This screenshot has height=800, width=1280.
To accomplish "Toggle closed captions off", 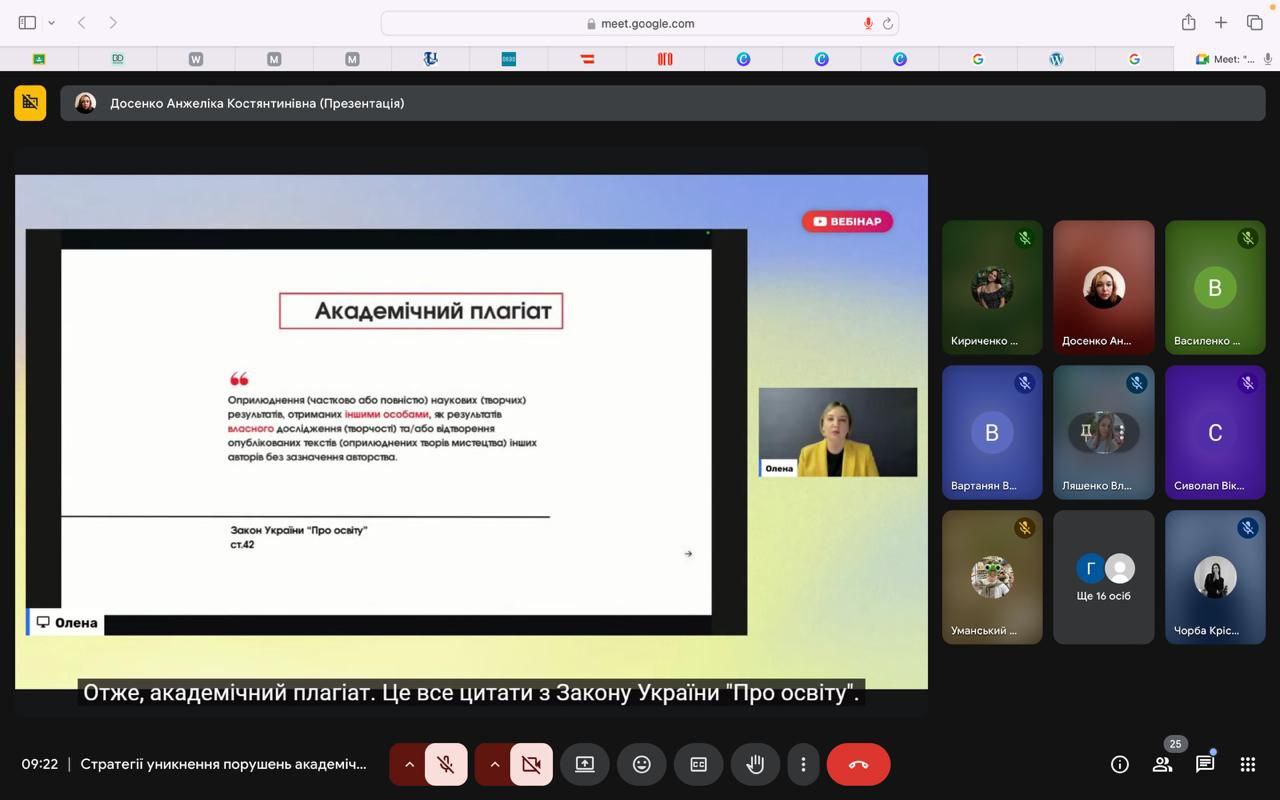I will point(698,764).
